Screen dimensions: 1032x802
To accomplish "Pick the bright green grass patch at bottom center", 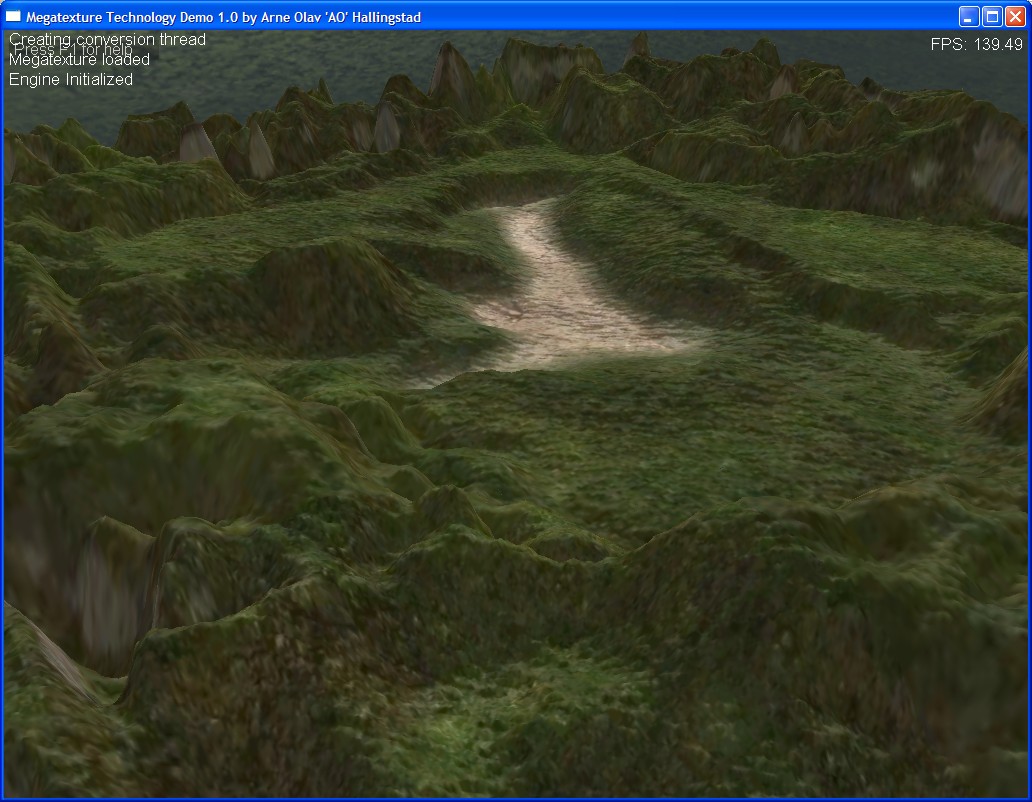I will [x=530, y=700].
